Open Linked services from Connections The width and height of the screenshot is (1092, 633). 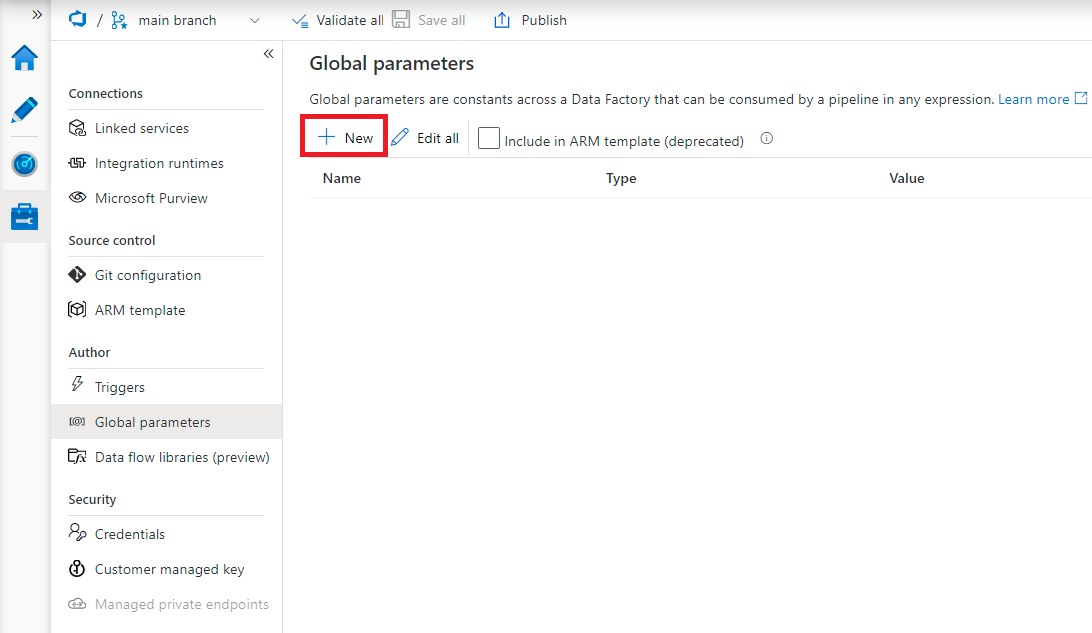point(140,128)
